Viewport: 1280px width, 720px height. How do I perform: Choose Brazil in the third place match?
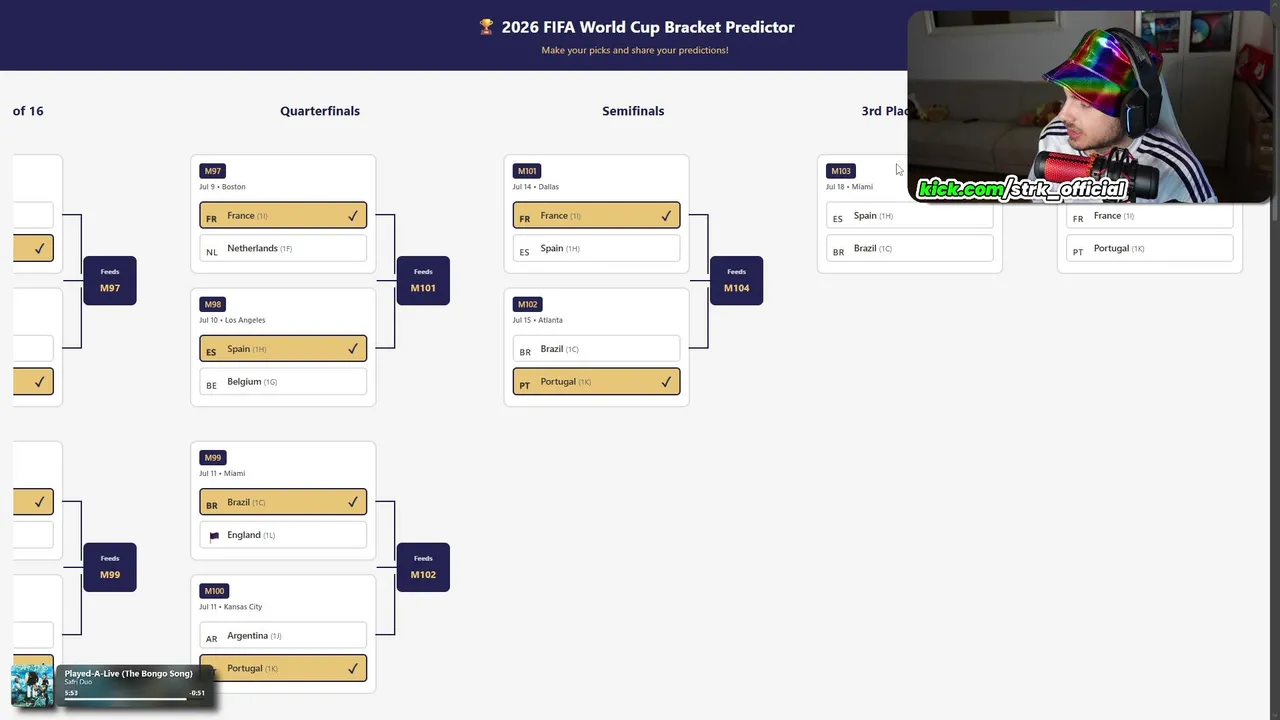pos(909,249)
